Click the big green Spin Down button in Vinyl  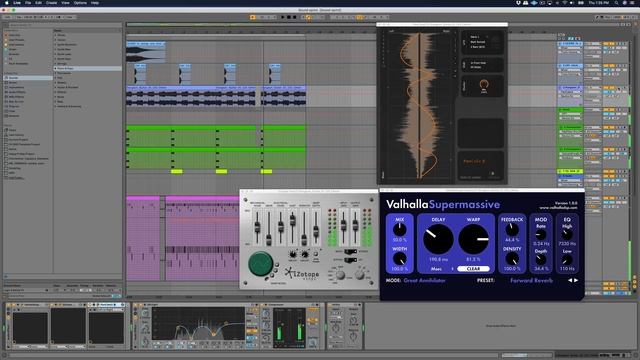tap(260, 264)
